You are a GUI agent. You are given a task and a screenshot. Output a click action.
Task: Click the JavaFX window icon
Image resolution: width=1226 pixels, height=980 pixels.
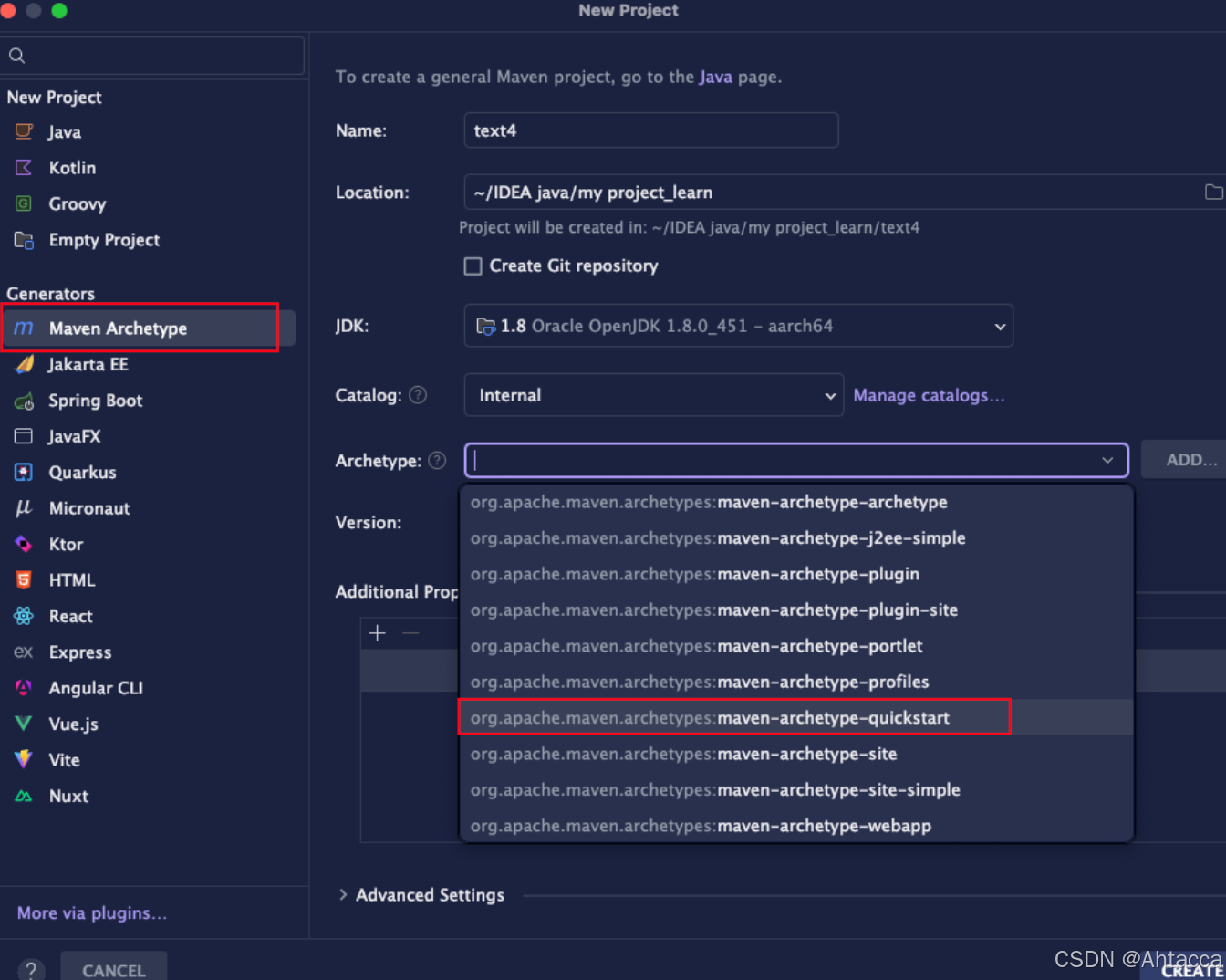[x=24, y=436]
